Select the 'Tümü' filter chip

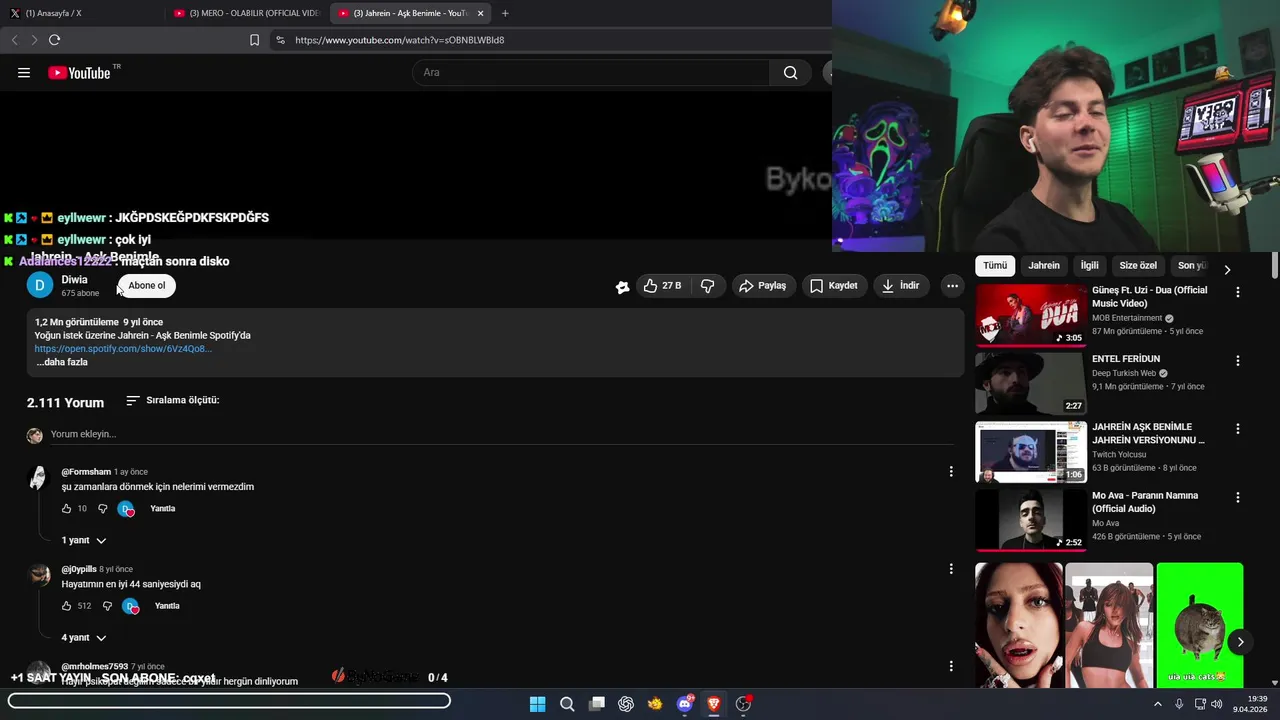(995, 266)
